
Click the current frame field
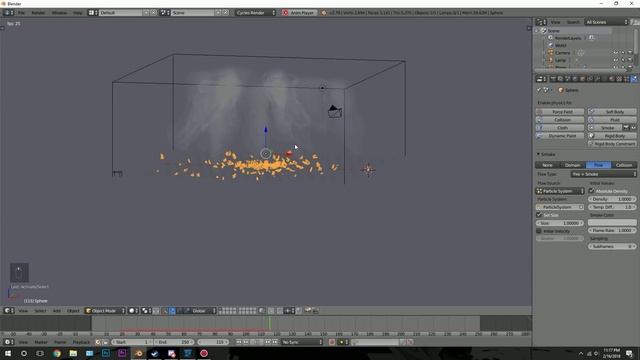[213, 342]
